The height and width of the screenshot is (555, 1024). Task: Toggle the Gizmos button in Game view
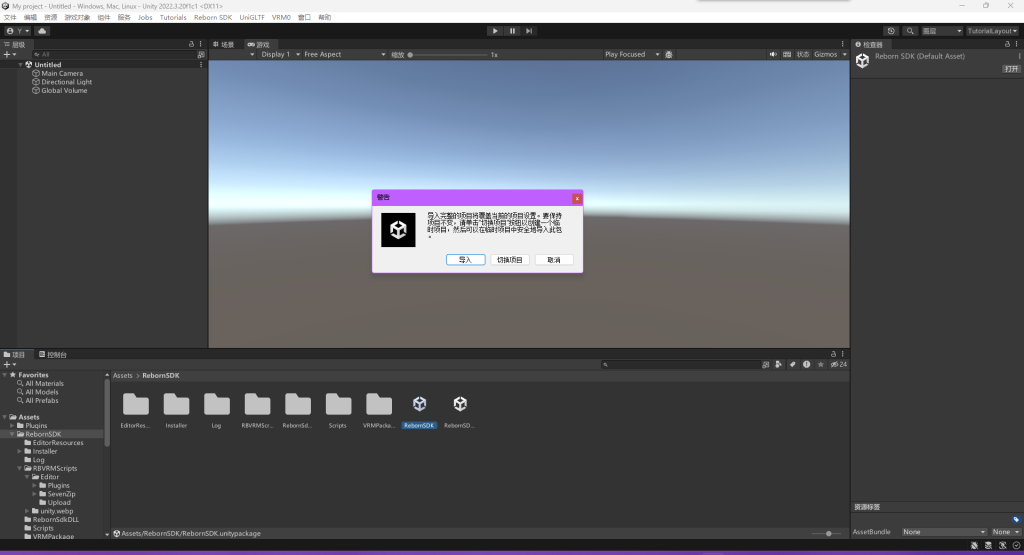tap(828, 54)
